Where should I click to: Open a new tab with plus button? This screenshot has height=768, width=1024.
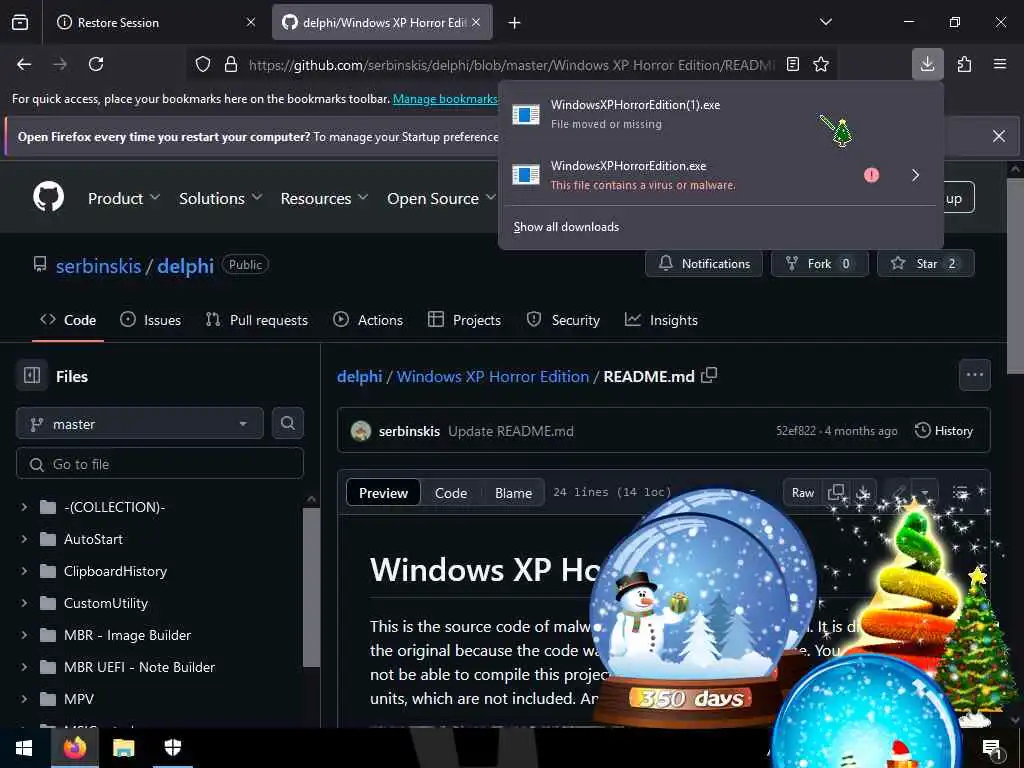point(515,23)
